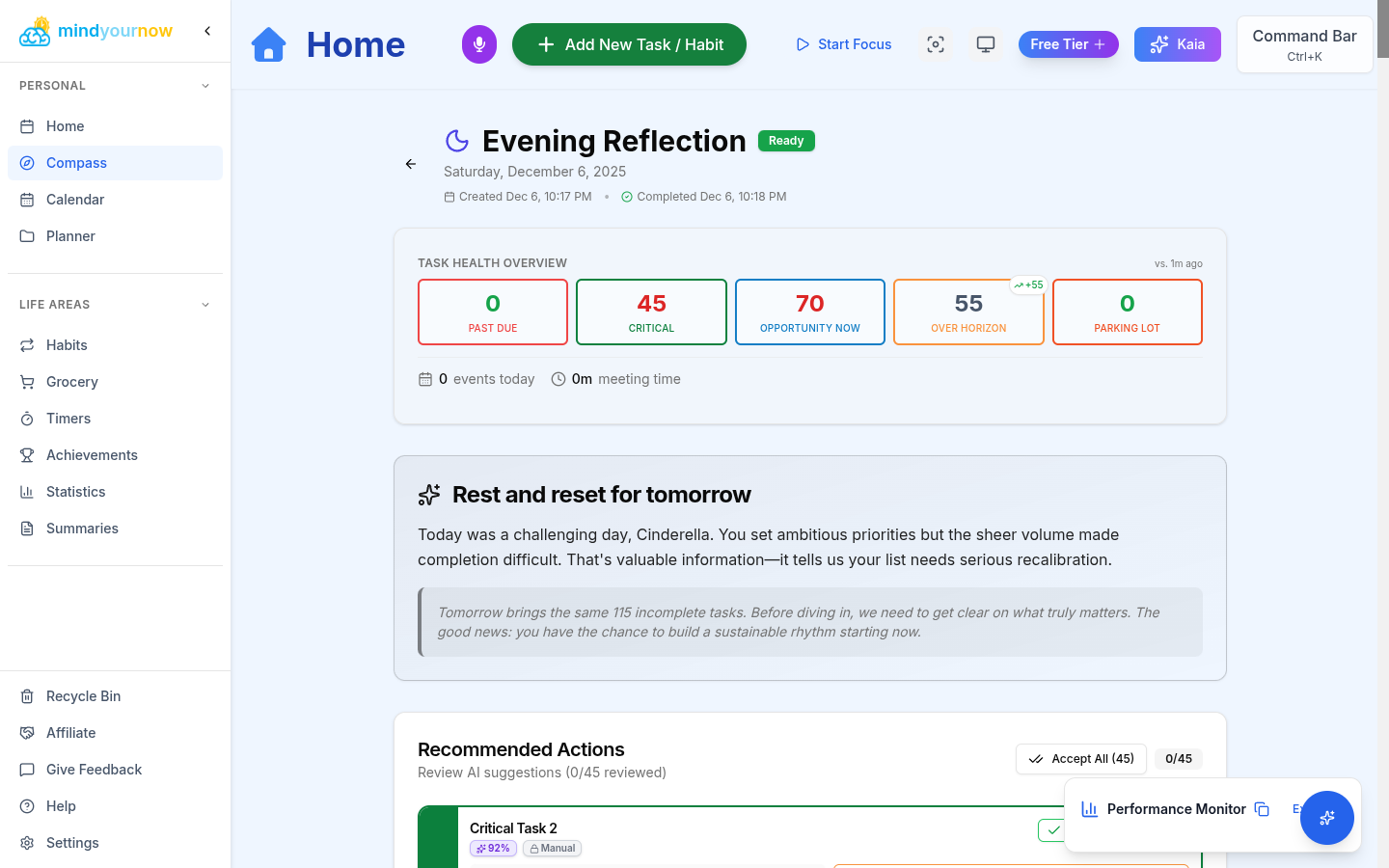Image resolution: width=1389 pixels, height=868 pixels.
Task: Open the Compass page
Action: 76,162
